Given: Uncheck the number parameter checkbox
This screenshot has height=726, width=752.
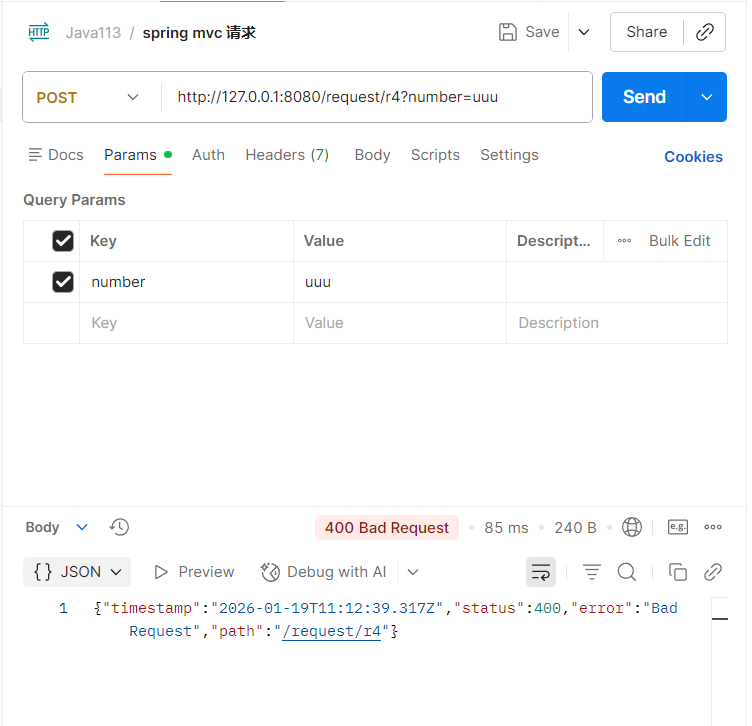Looking at the screenshot, I should pyautogui.click(x=63, y=282).
